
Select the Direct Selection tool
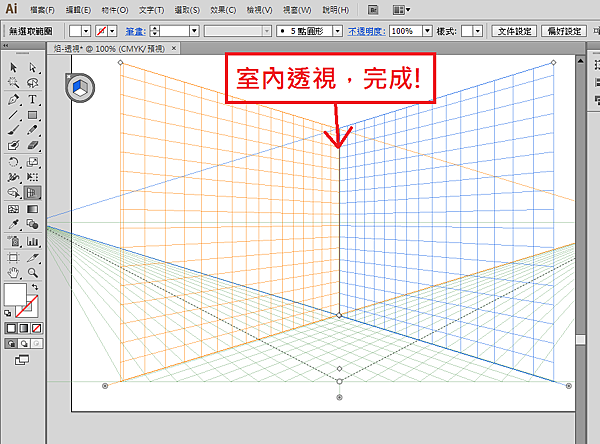33,67
